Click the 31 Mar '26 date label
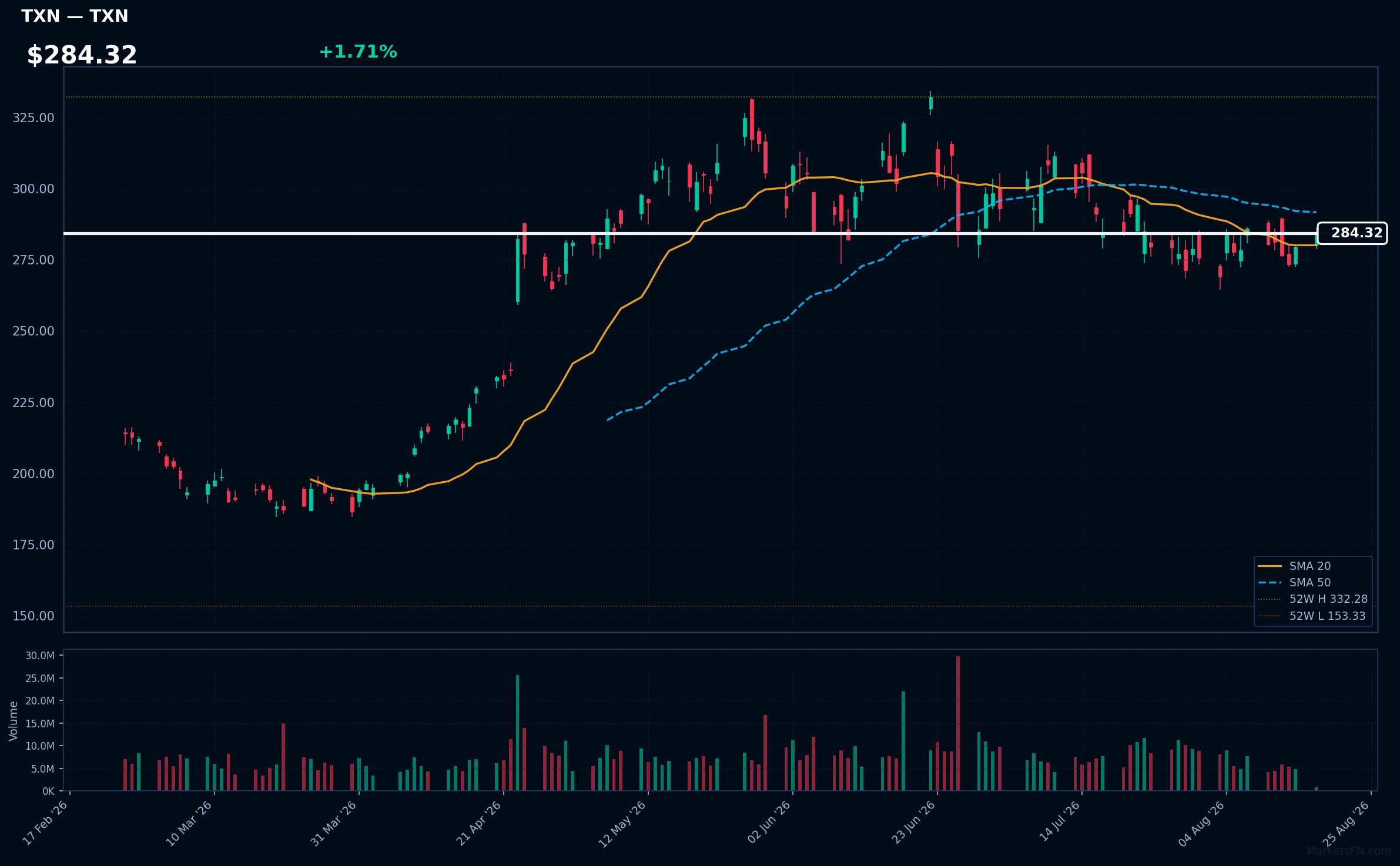 pos(334,823)
